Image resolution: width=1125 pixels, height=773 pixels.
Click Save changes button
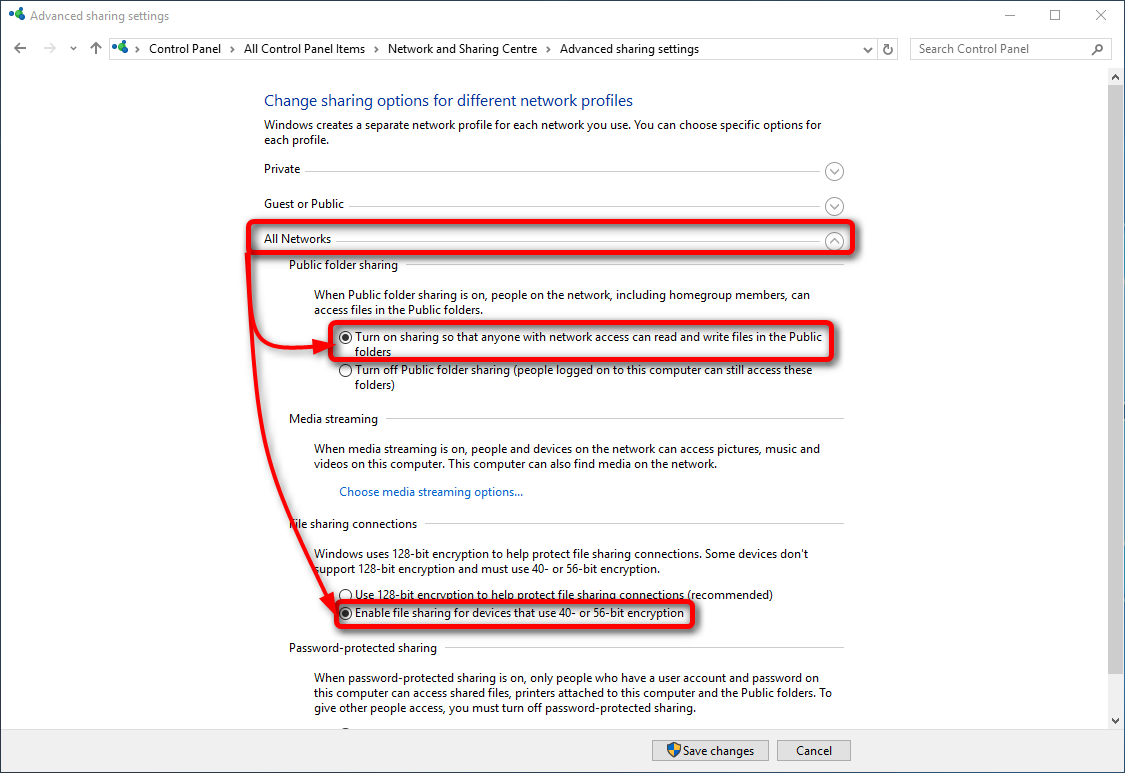point(710,750)
